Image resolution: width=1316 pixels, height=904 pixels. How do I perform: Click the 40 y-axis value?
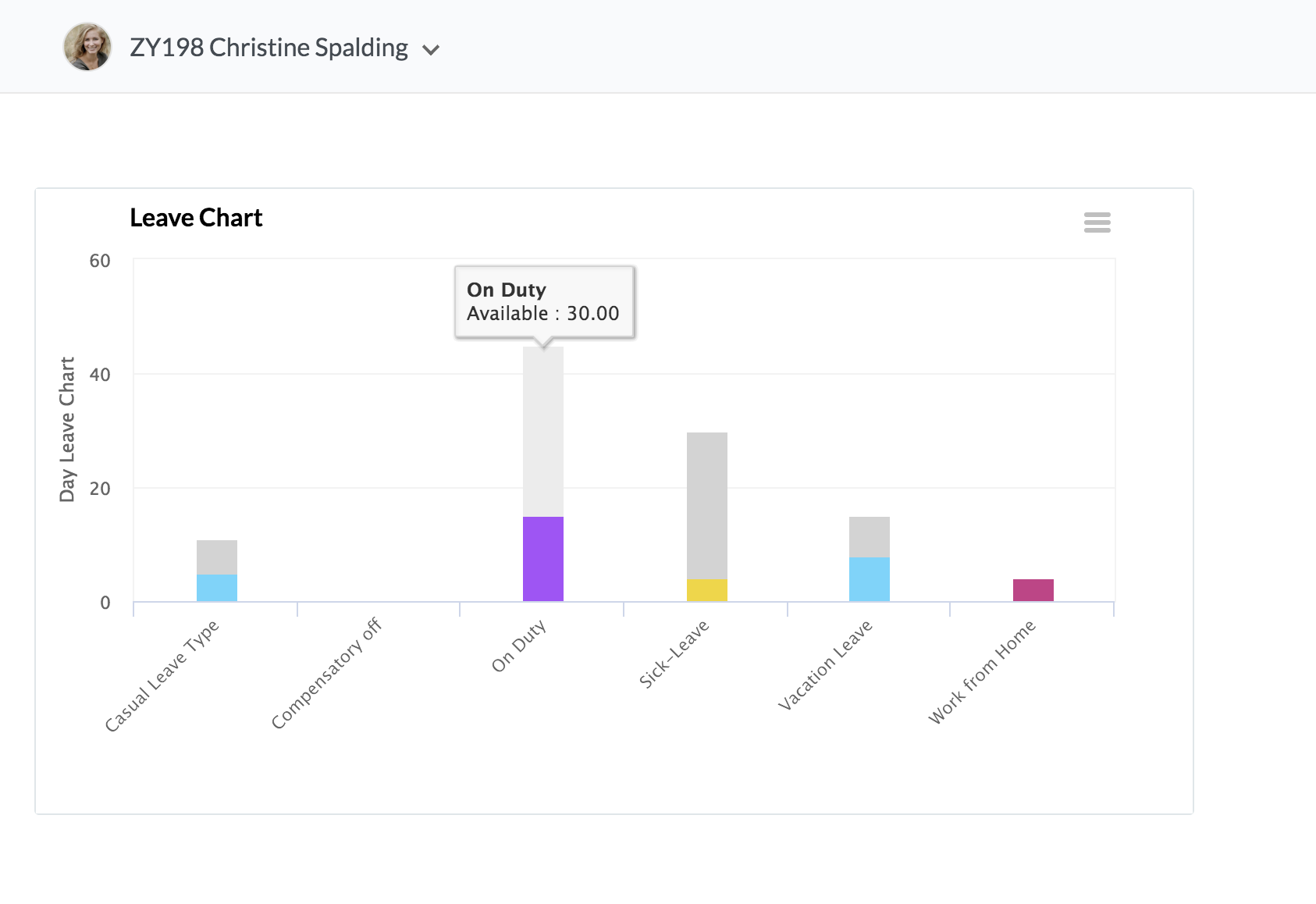pyautogui.click(x=100, y=375)
